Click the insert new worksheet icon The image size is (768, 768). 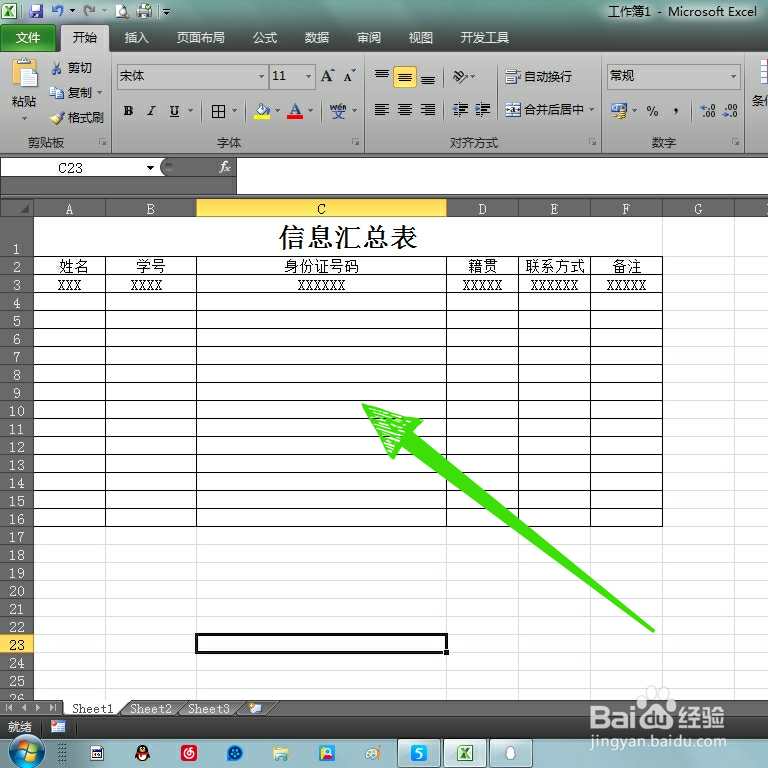coord(255,708)
